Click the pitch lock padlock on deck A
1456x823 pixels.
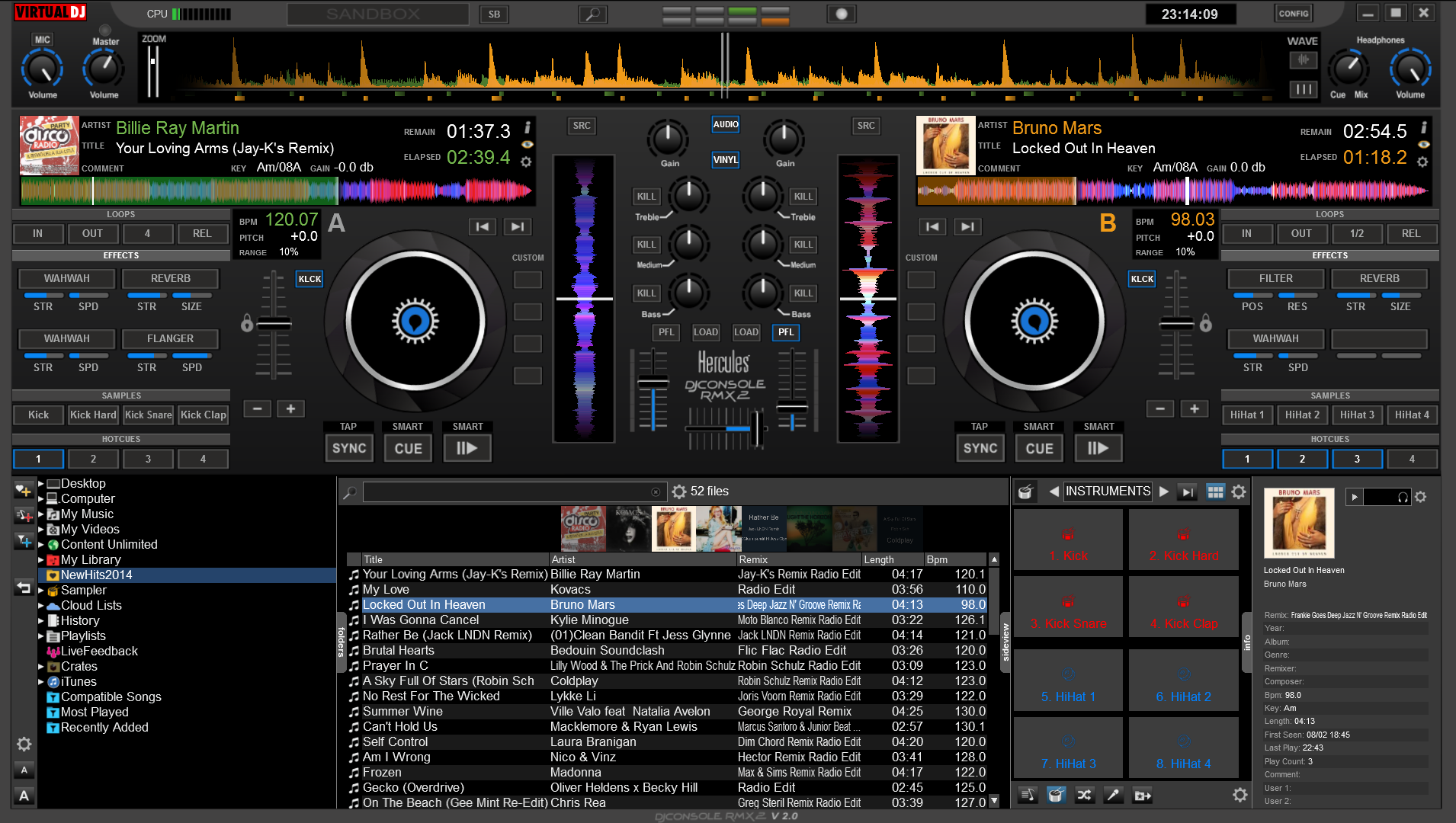tap(247, 324)
